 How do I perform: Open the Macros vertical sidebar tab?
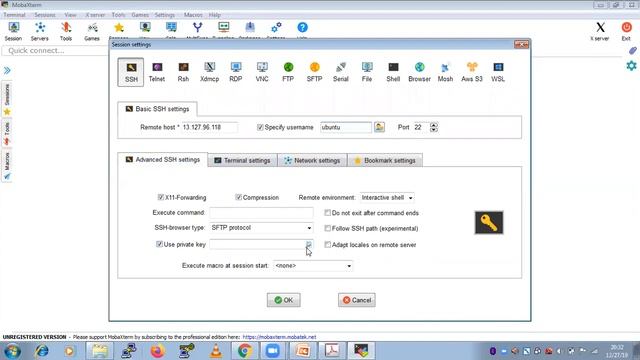tap(7, 165)
